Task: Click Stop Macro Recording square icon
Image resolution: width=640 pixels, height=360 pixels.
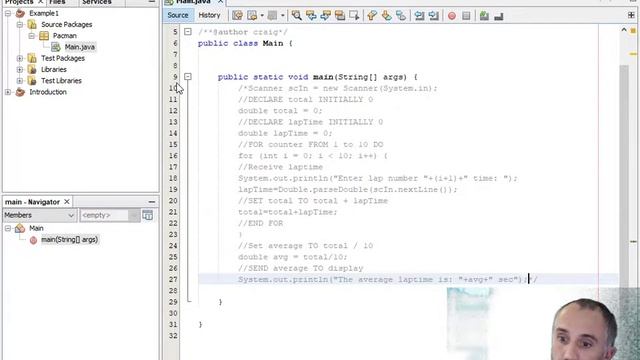Action: (466, 16)
